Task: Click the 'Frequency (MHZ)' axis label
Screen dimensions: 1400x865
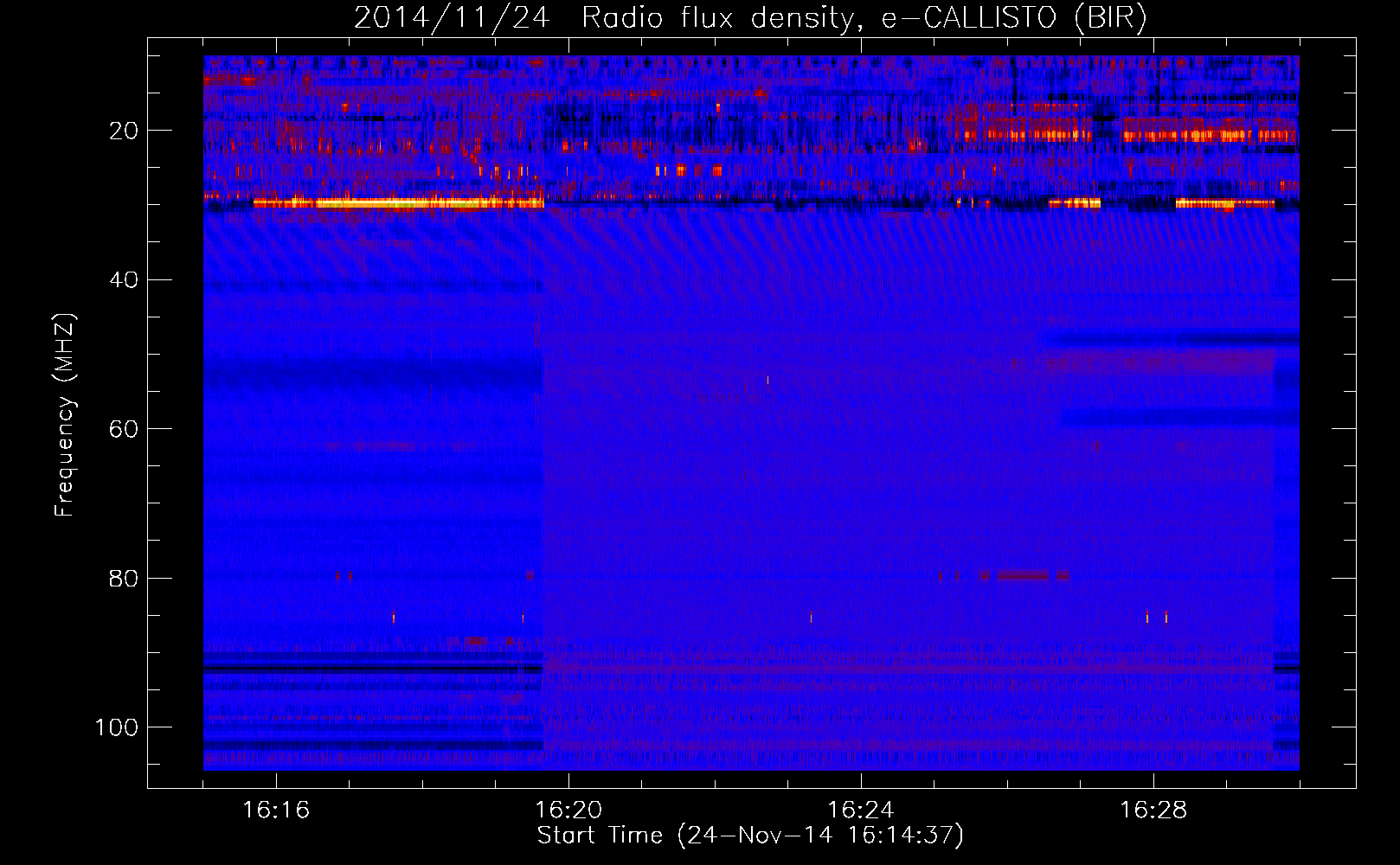Action: 65,415
